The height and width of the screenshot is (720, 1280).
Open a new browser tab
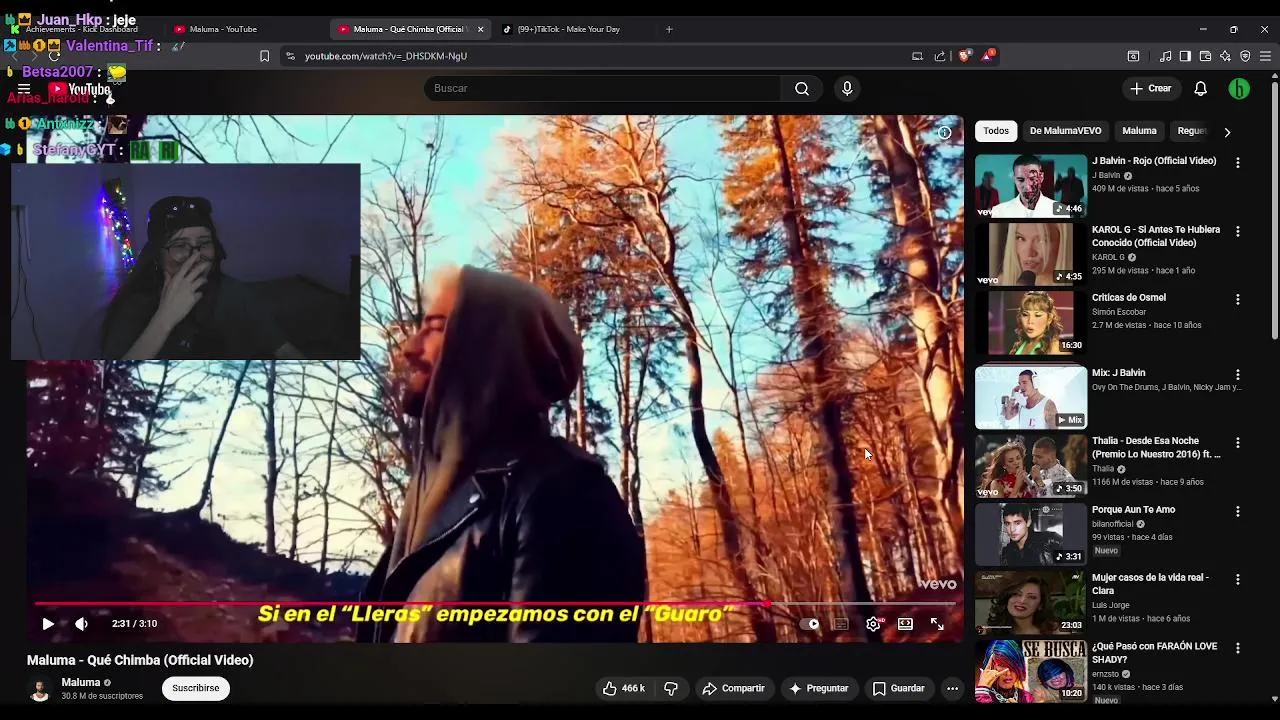(x=669, y=29)
